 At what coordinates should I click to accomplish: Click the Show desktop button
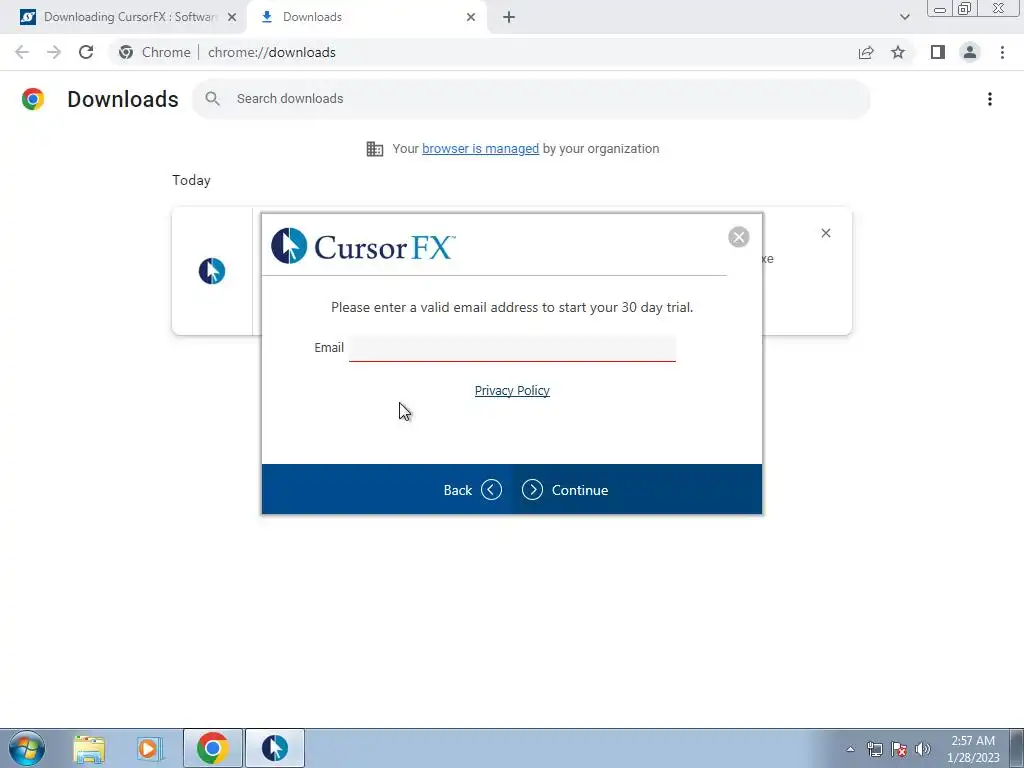coord(1016,748)
